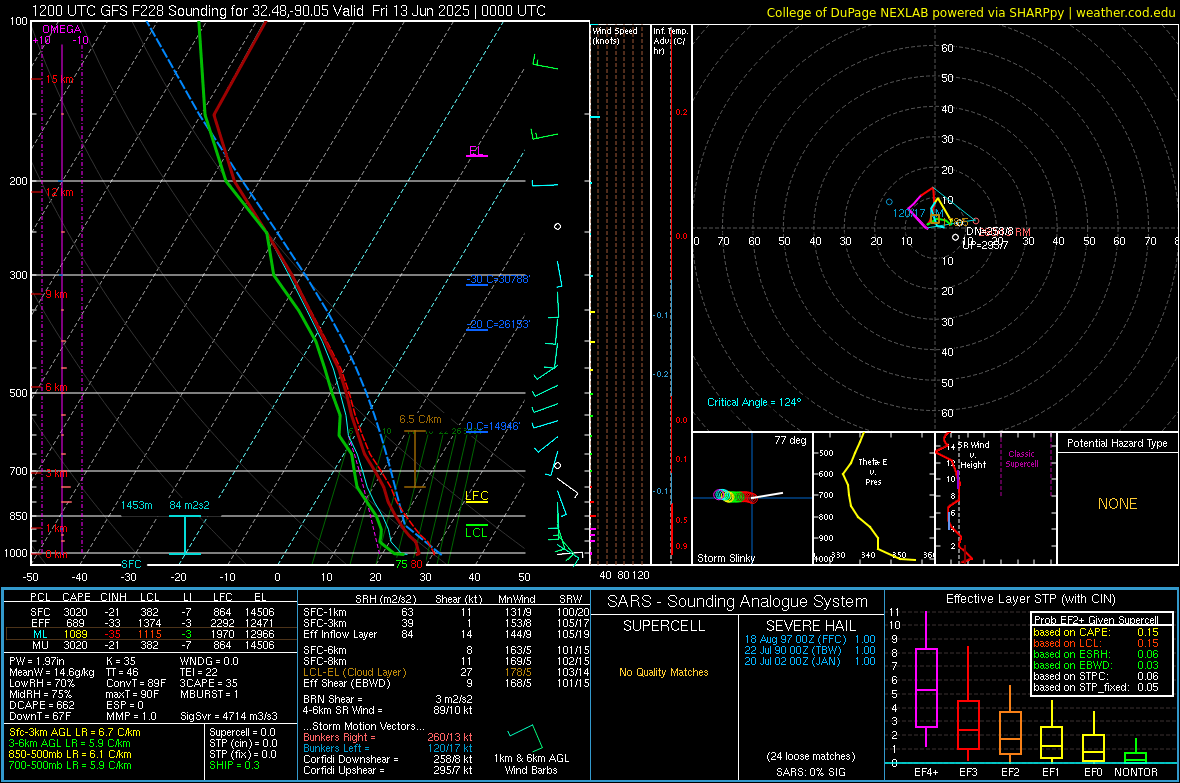Image resolution: width=1180 pixels, height=783 pixels.
Task: Click the 77 deg slinky tilt value
Action: (790, 440)
